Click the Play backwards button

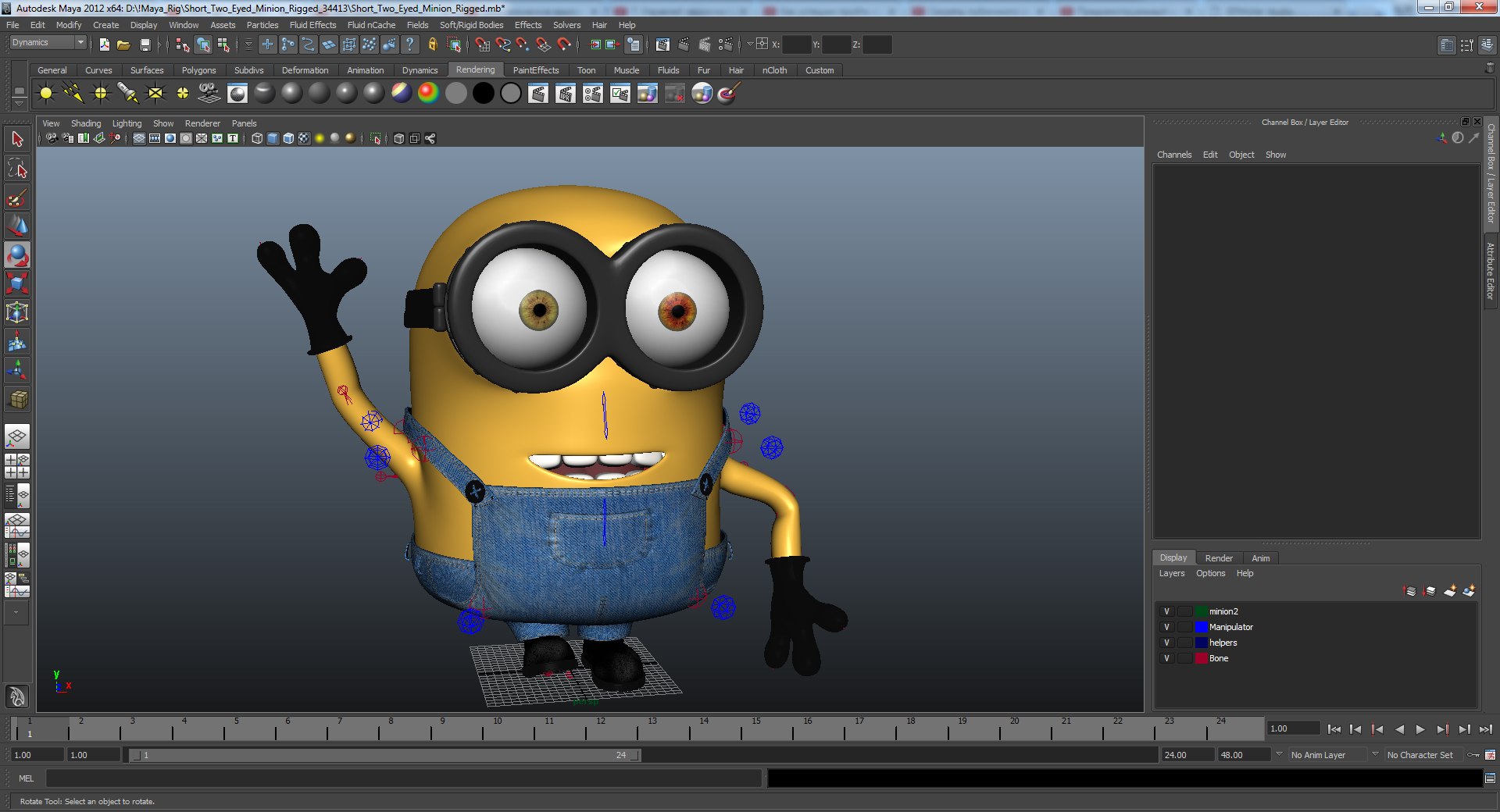[1399, 729]
